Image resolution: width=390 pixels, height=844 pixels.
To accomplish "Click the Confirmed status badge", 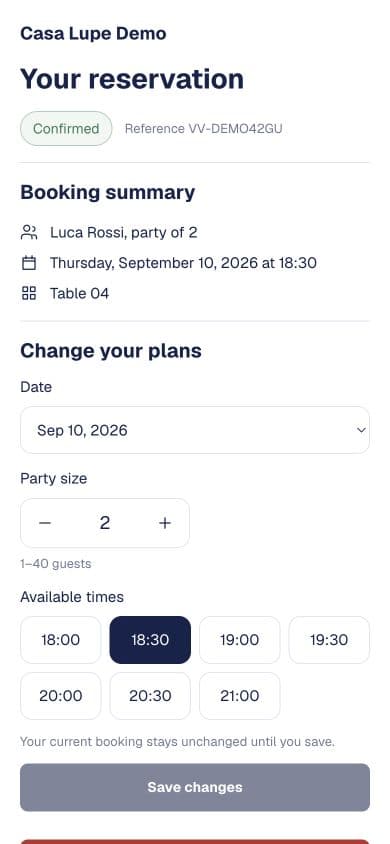I will [66, 129].
